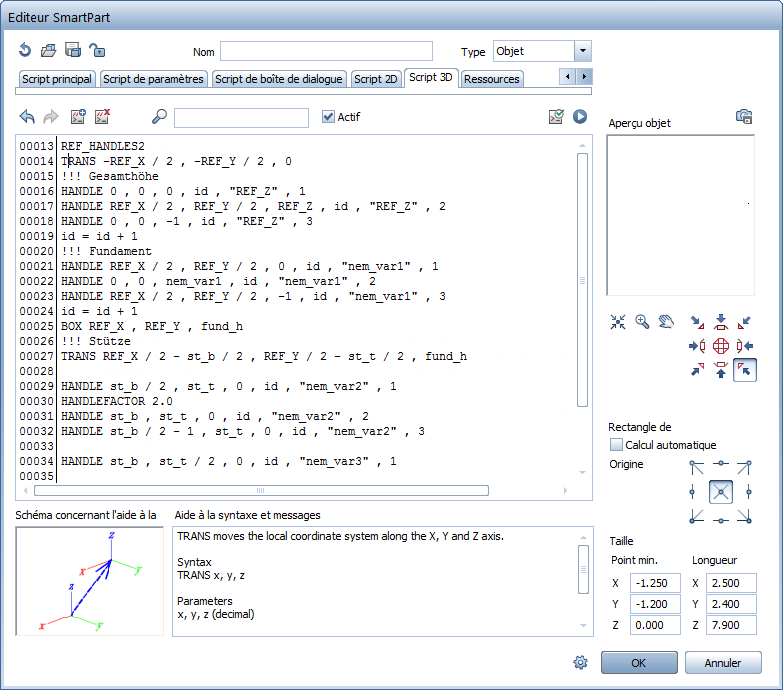783x690 pixels.
Task: Switch to Script principal tab
Action: point(57,79)
